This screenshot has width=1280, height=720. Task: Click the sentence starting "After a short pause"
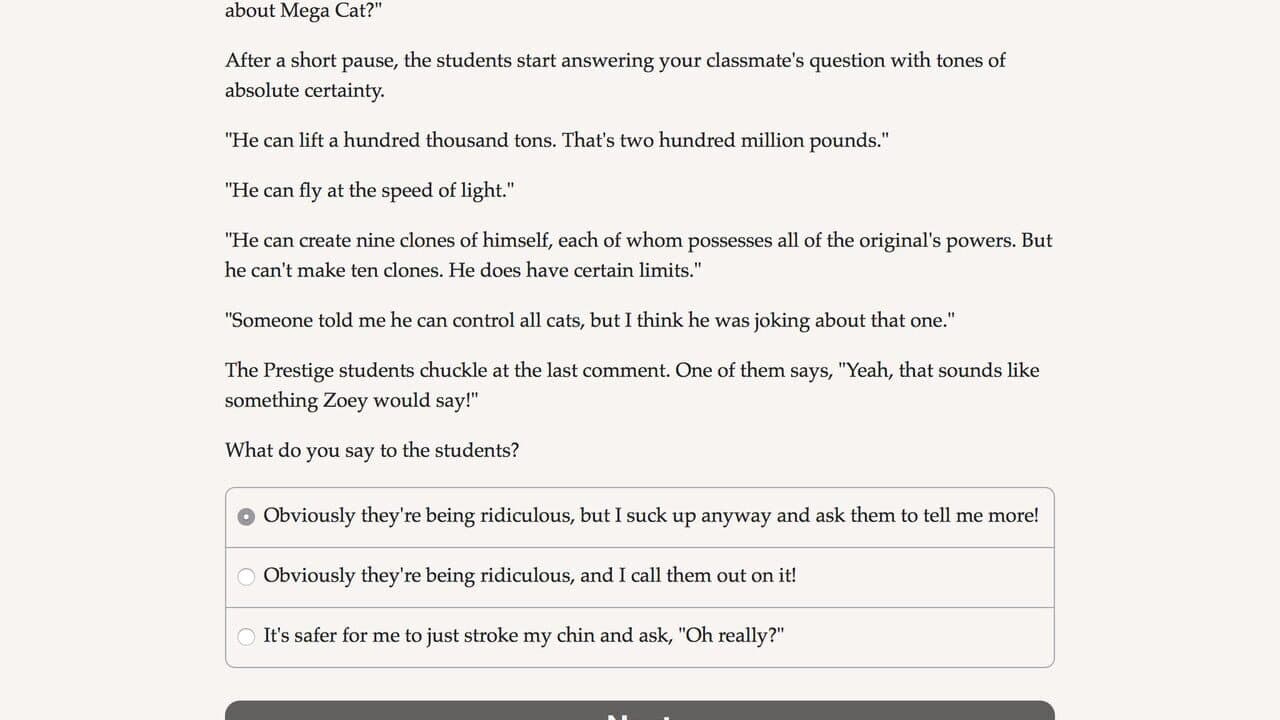click(x=615, y=75)
